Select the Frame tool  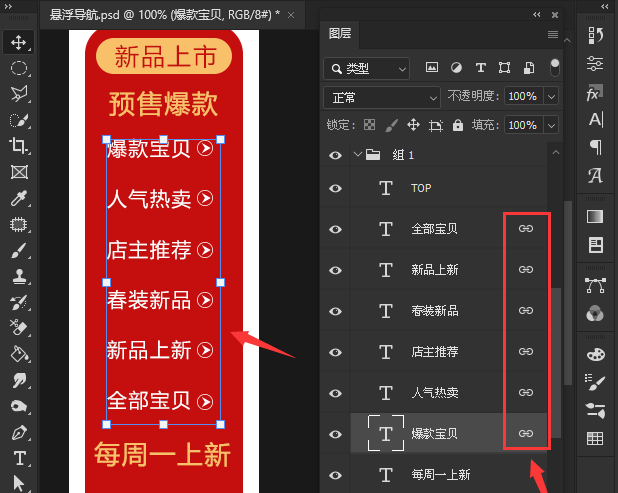tap(19, 172)
